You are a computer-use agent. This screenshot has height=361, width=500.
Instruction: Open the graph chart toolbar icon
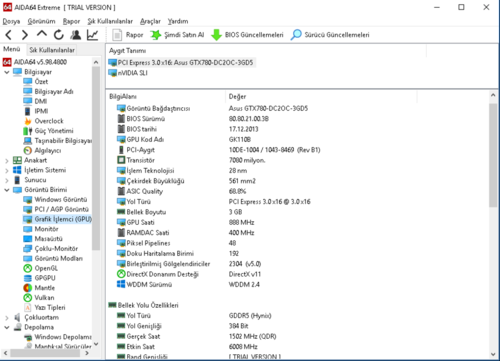coord(92,35)
